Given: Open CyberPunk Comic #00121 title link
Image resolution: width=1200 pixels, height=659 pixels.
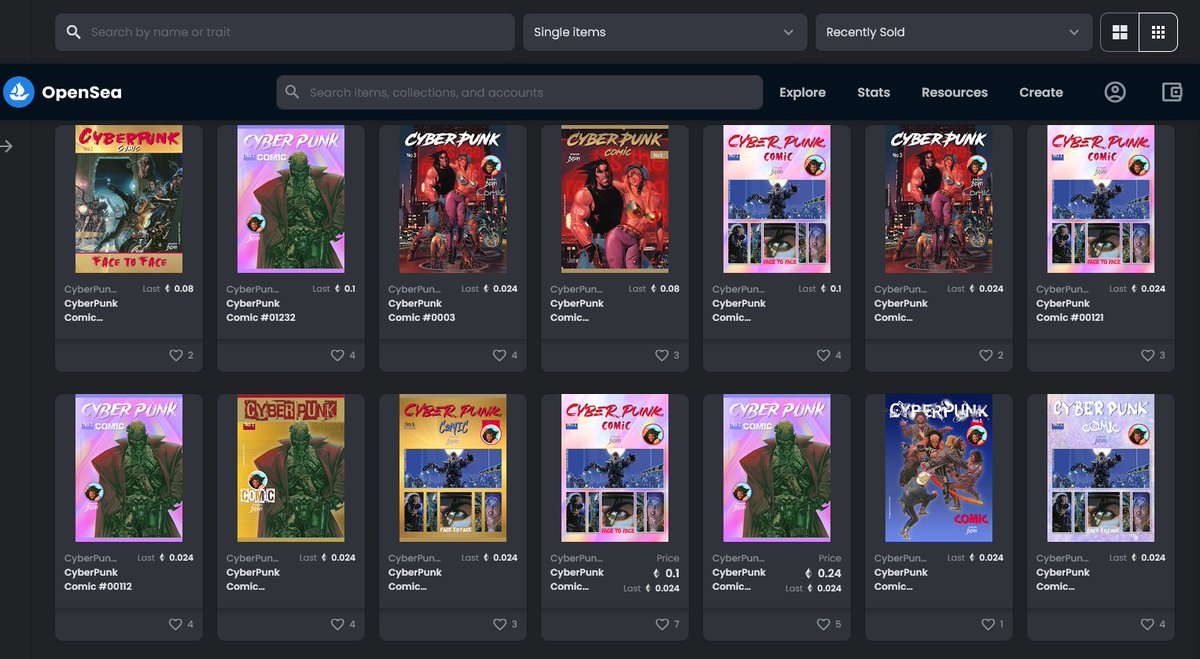Looking at the screenshot, I should point(1070,310).
